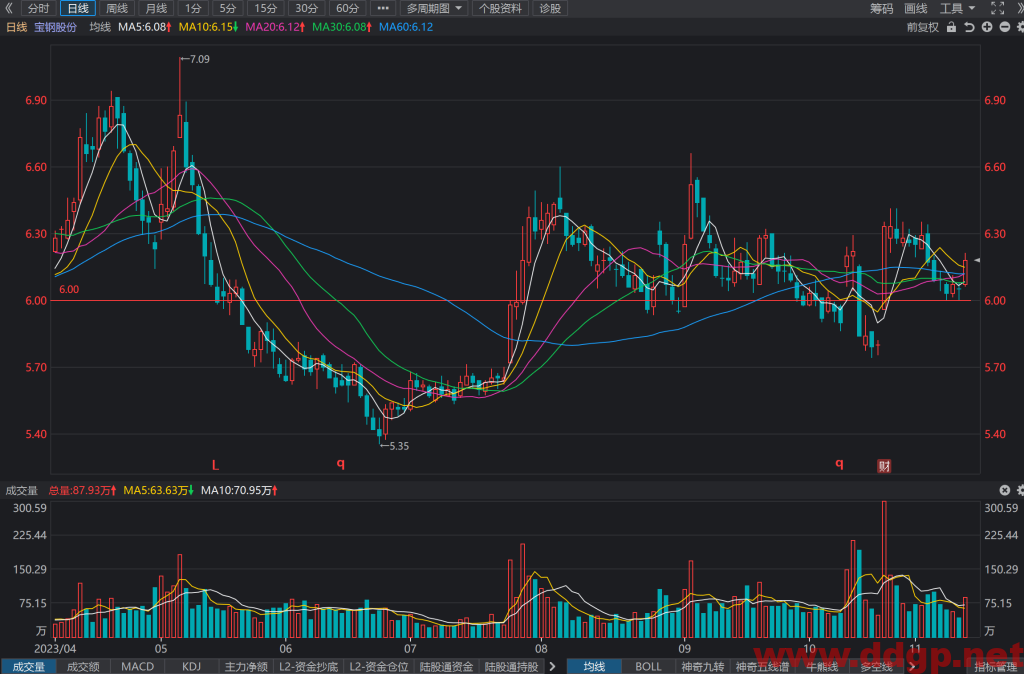Open L2-资金抄底 indicator tab
Screen dimensions: 1024x674
click(308, 667)
